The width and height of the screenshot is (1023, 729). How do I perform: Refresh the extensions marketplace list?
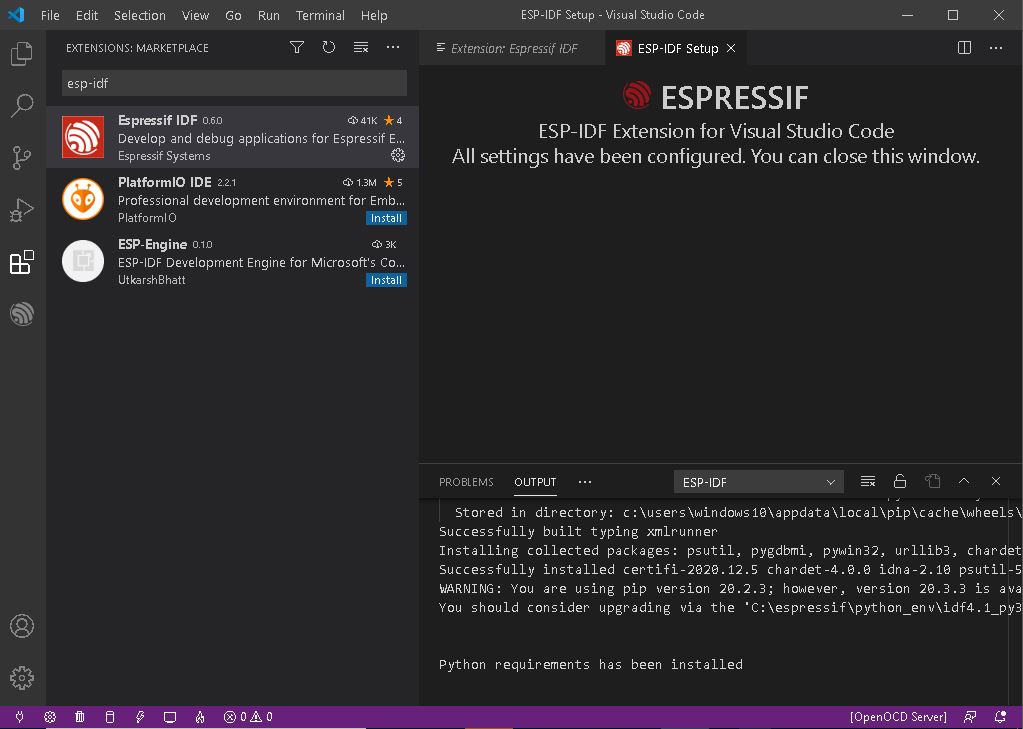click(x=329, y=48)
